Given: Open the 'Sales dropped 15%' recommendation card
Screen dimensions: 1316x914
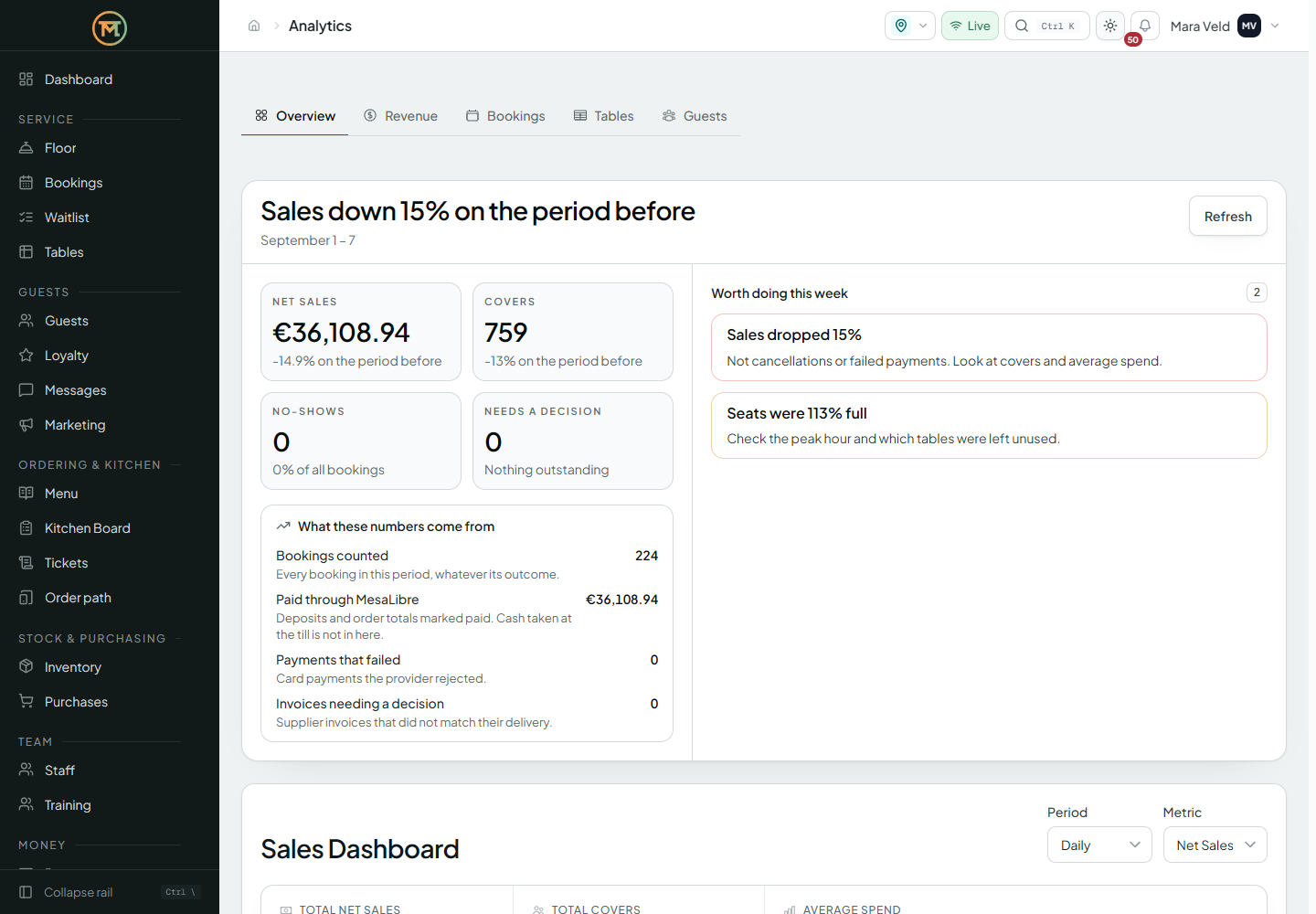Looking at the screenshot, I should point(989,347).
